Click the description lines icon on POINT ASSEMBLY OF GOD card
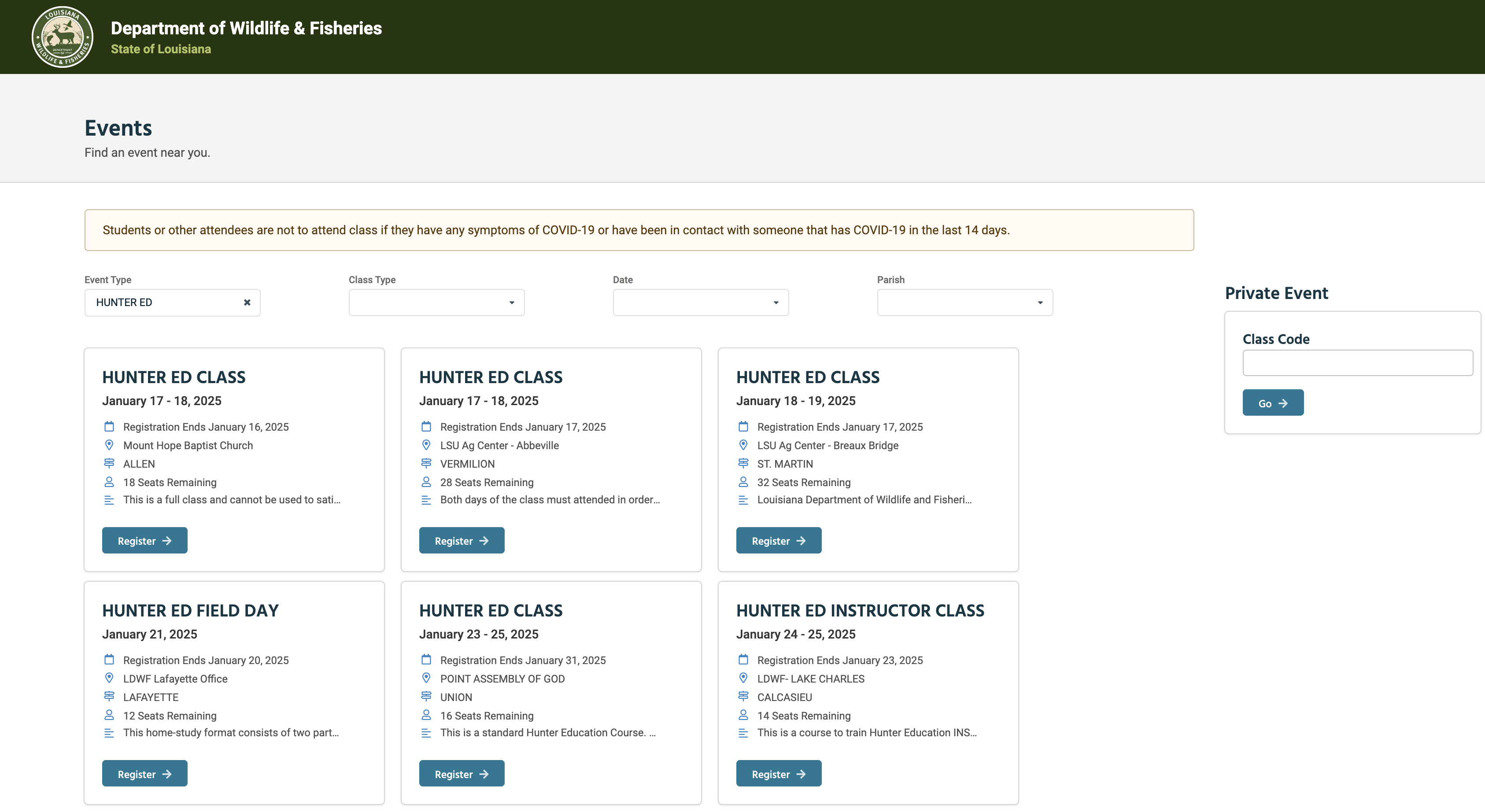The width and height of the screenshot is (1485, 812). (426, 733)
